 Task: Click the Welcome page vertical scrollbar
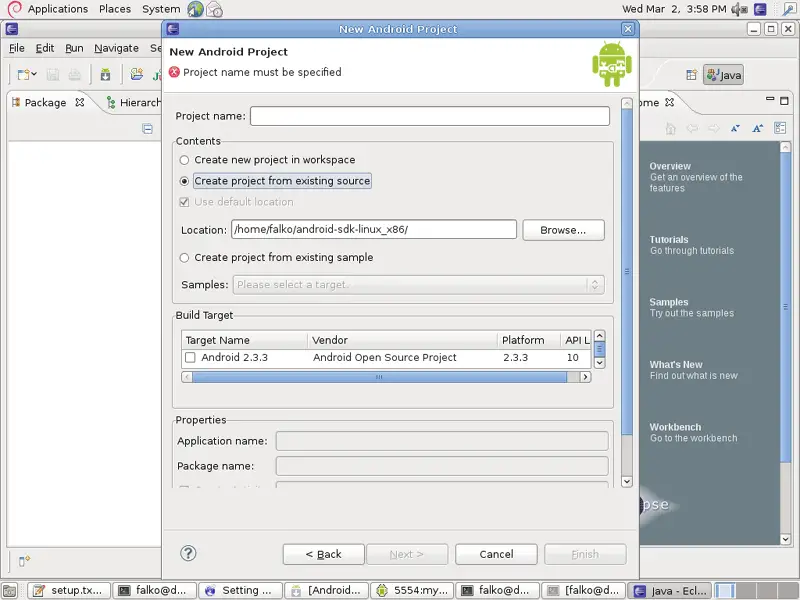(x=785, y=306)
